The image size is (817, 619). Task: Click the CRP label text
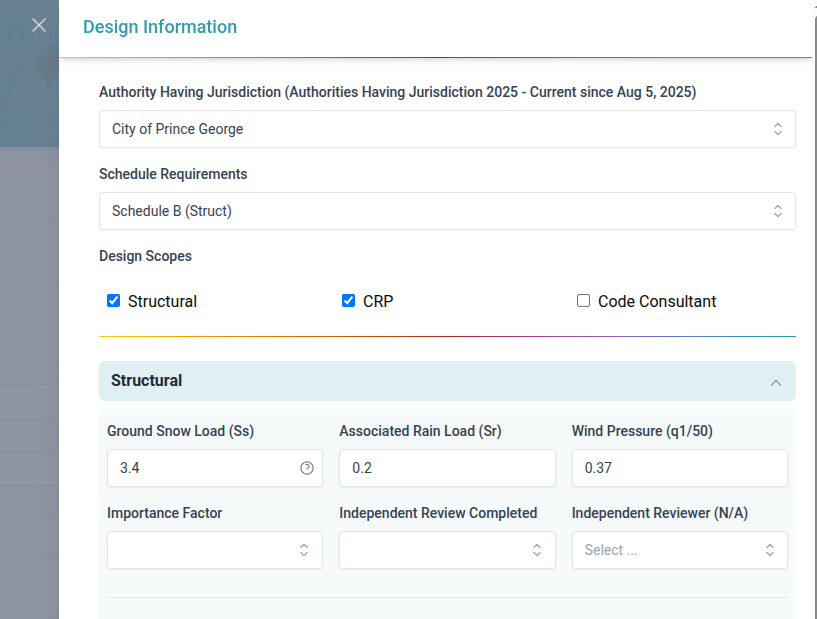(x=378, y=302)
